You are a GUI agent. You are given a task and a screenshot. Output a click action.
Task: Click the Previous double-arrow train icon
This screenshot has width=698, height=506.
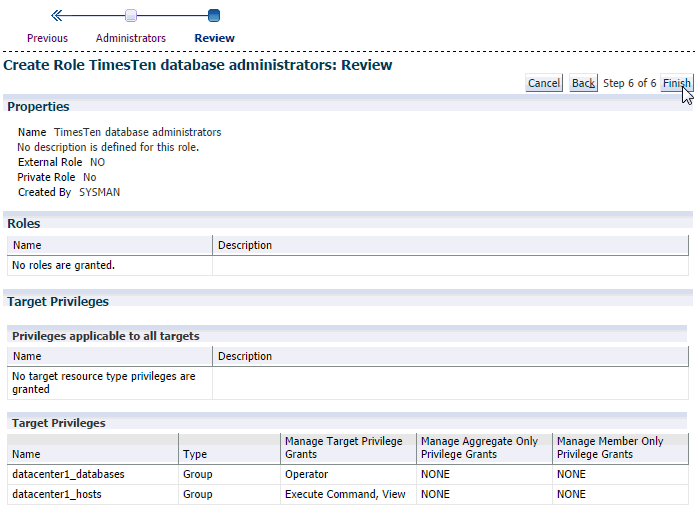tap(57, 16)
